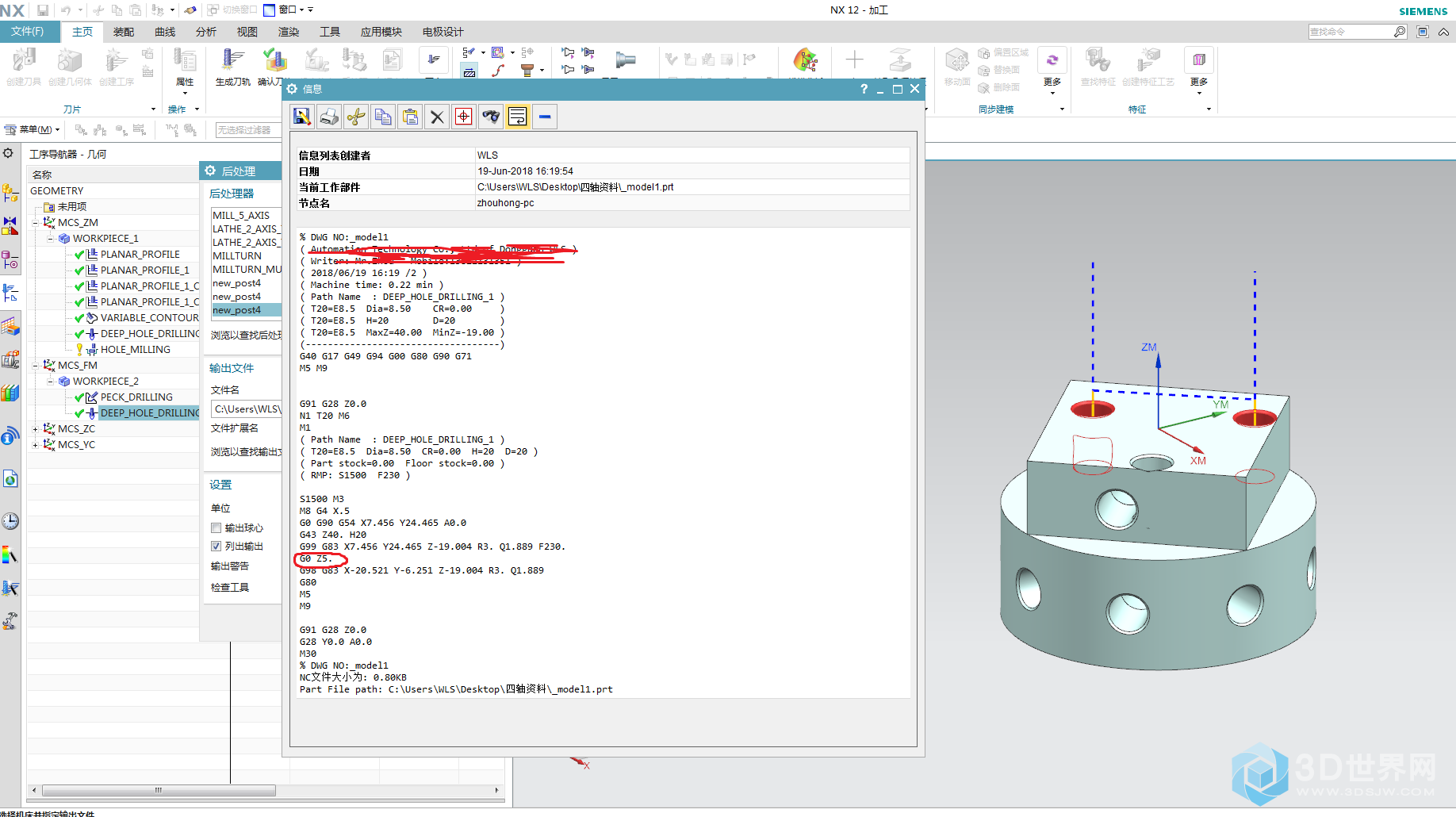
Task: Open the 菜单(M) dropdown menu
Action: 33,129
